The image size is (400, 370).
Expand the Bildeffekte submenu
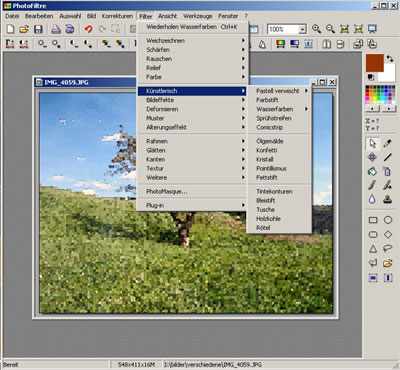(x=193, y=100)
